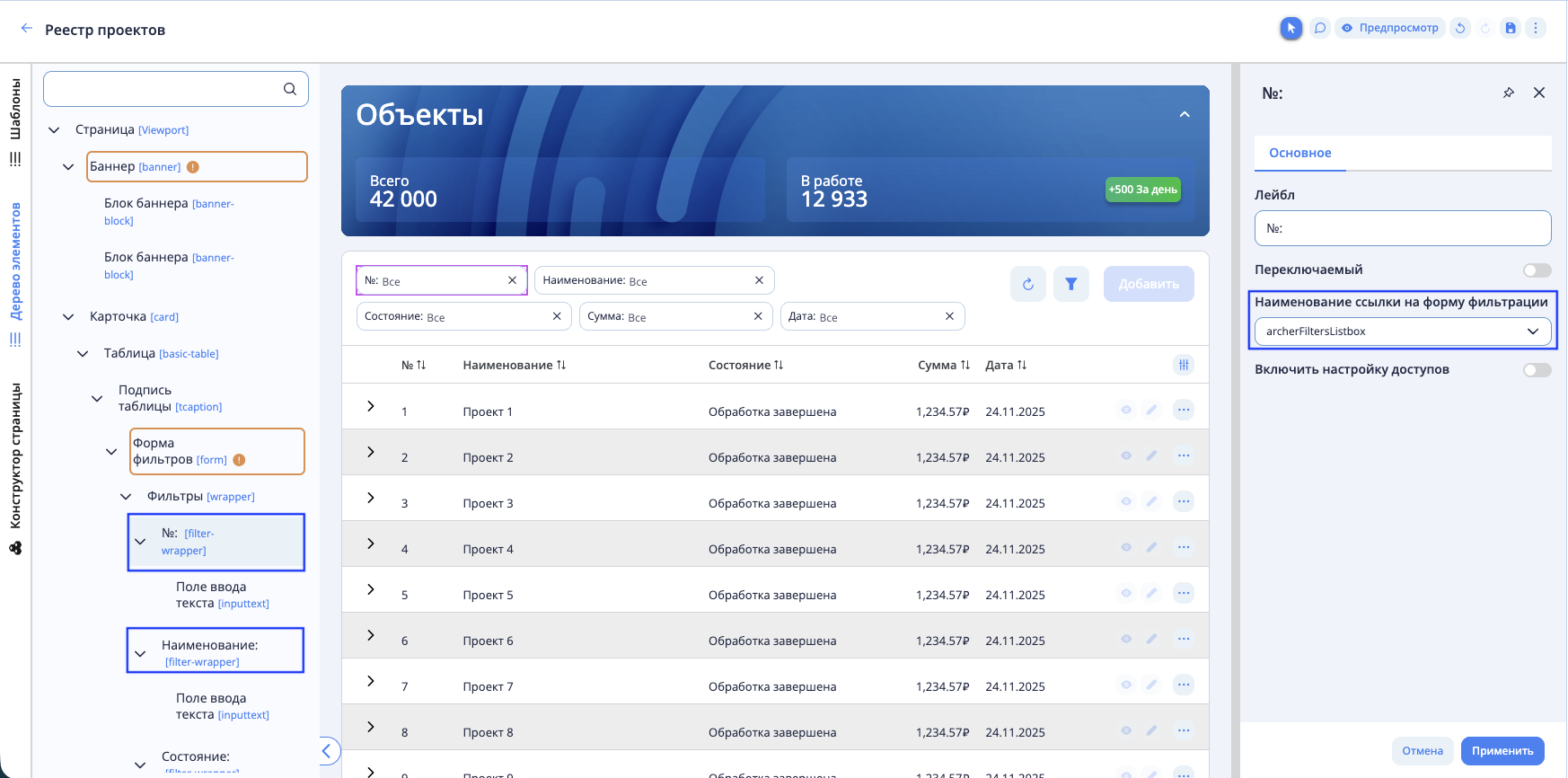Click the save (floppy disk) icon

click(x=1511, y=28)
